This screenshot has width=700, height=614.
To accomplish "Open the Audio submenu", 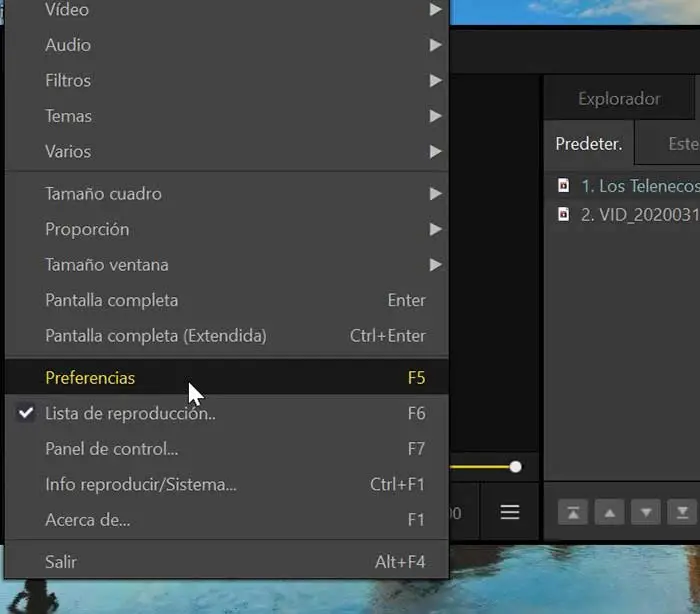I will point(226,45).
